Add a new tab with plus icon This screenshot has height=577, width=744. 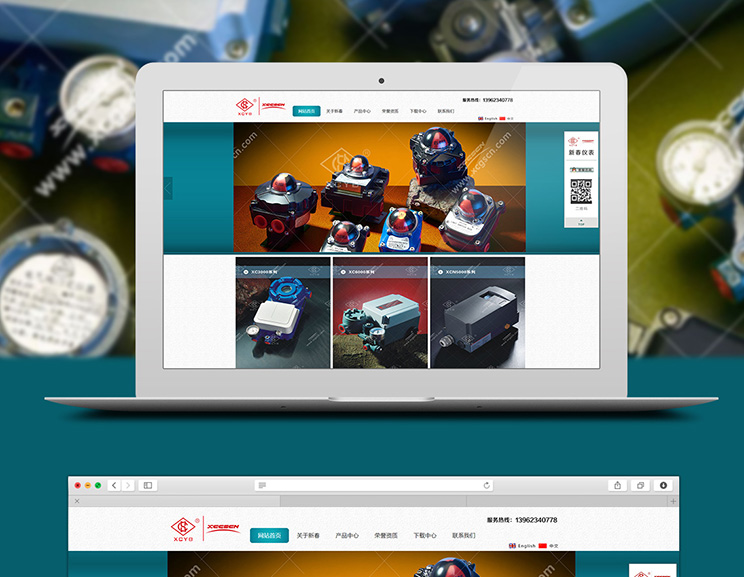click(x=673, y=501)
